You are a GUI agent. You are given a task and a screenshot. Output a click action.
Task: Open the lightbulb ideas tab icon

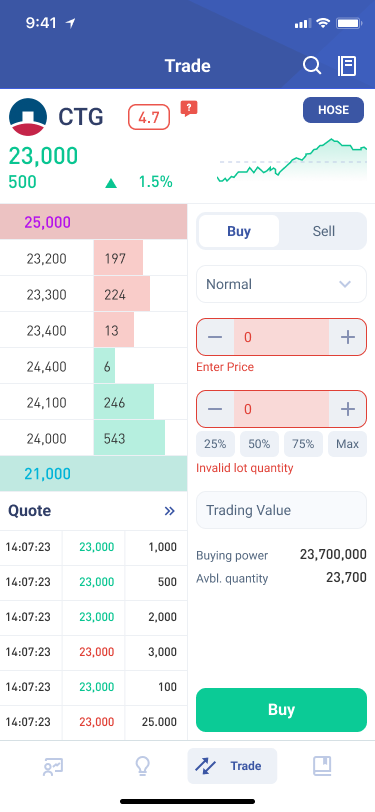142,766
